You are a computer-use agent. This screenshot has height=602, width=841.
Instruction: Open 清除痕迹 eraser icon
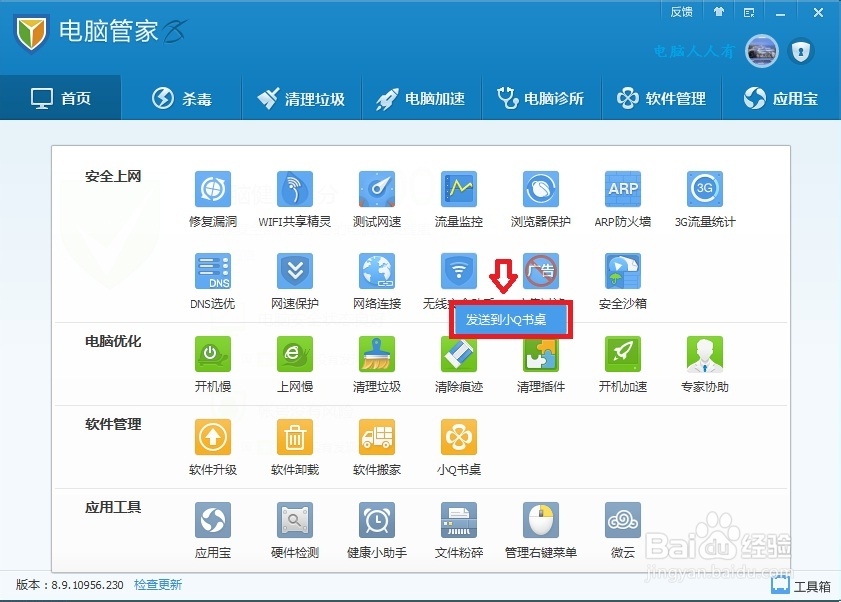(x=459, y=355)
